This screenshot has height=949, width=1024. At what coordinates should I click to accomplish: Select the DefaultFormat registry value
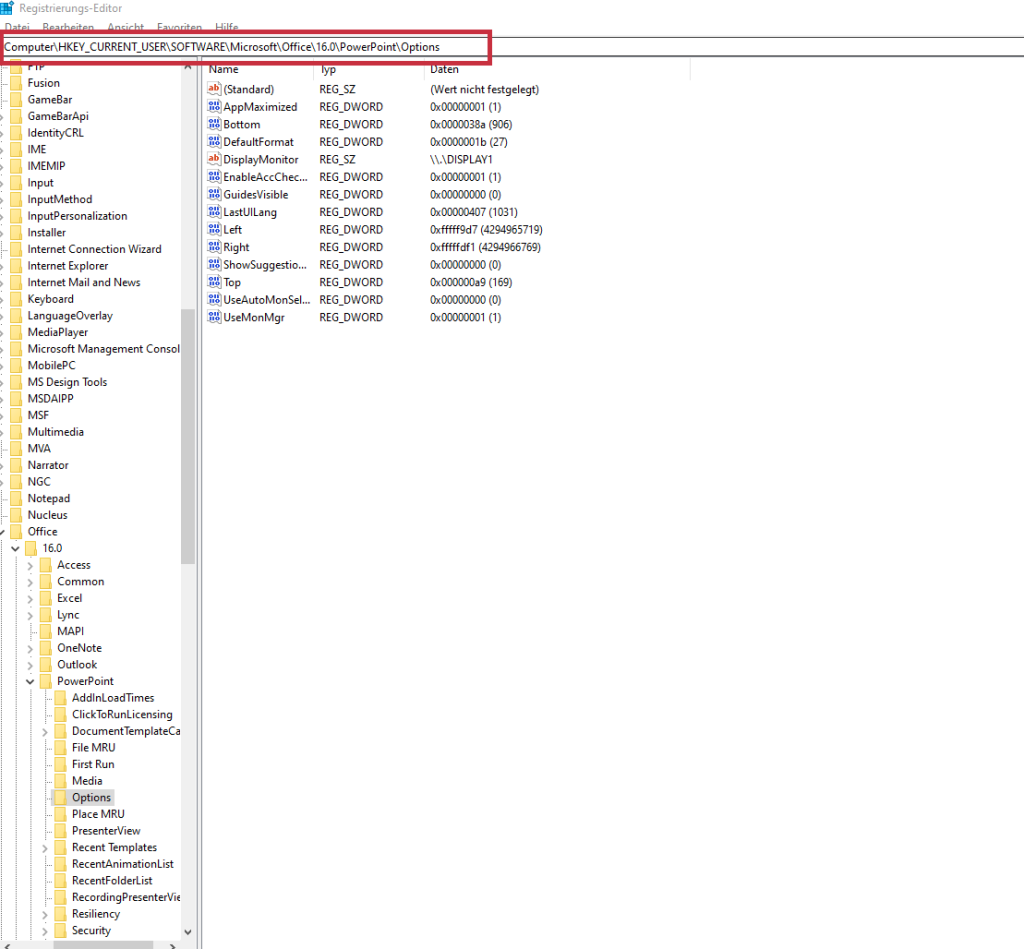(258, 142)
